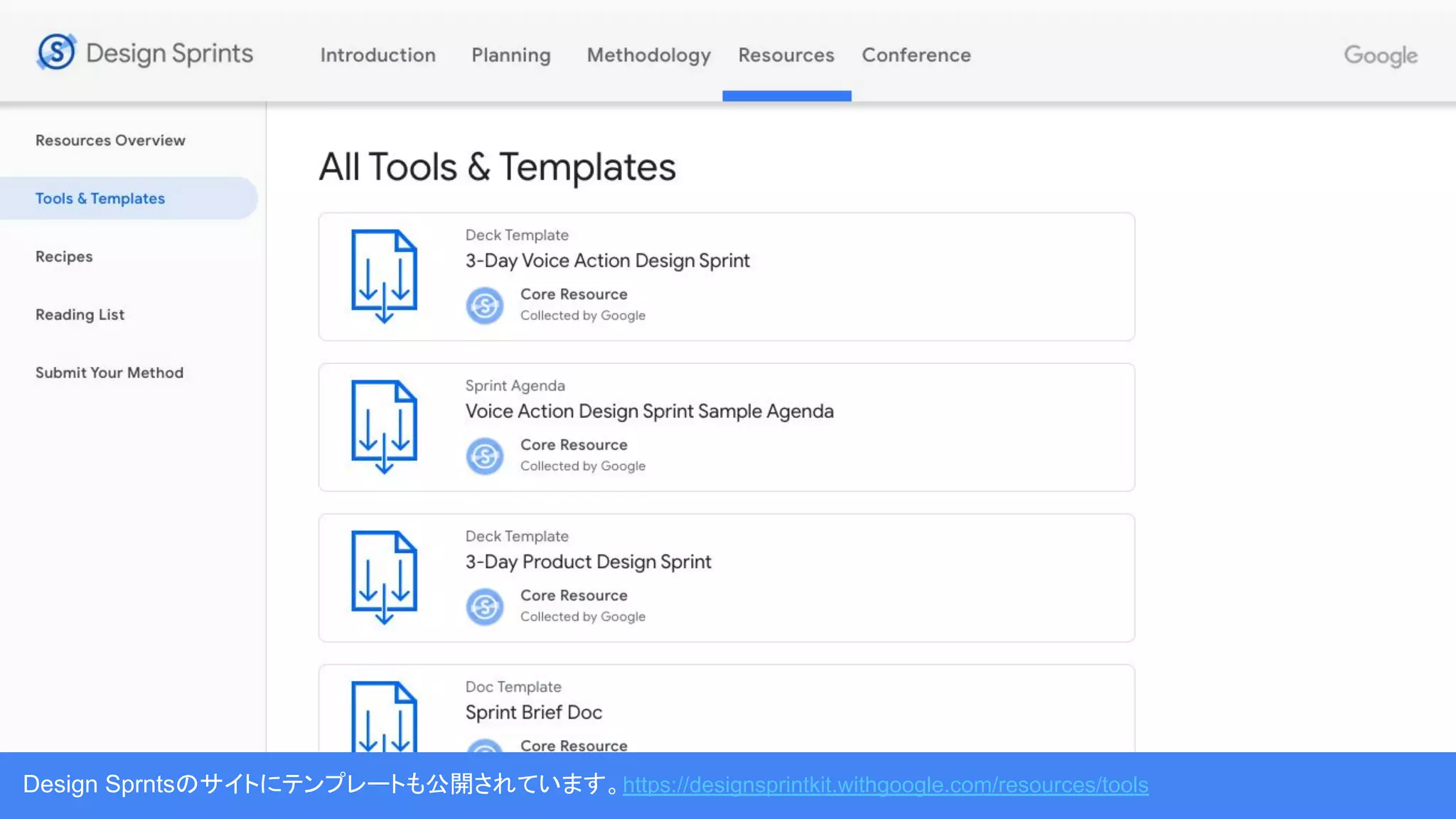Open Recipes in the sidebar
Image resolution: width=1456 pixels, height=819 pixels.
64,257
